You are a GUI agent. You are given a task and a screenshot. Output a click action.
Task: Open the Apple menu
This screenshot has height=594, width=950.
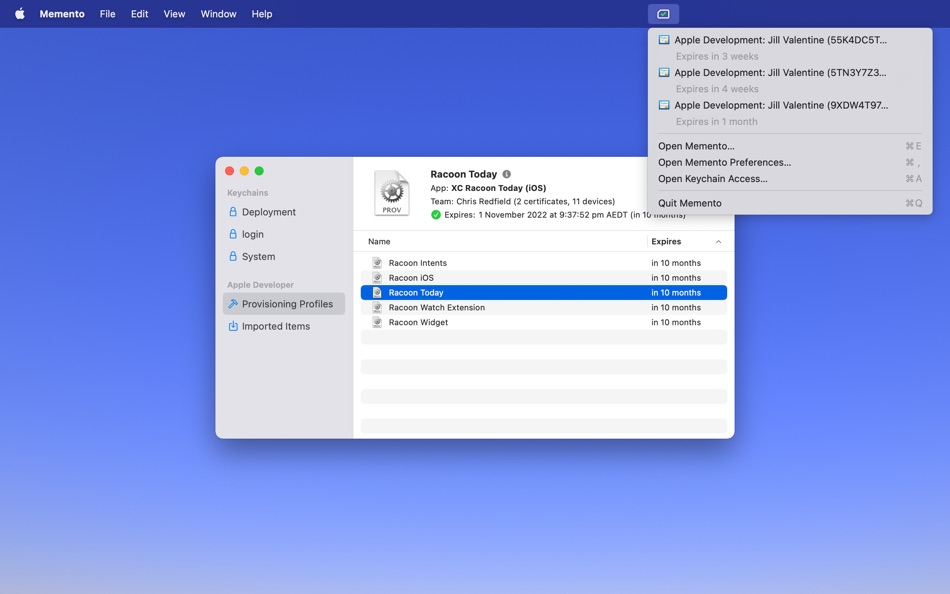click(x=20, y=13)
